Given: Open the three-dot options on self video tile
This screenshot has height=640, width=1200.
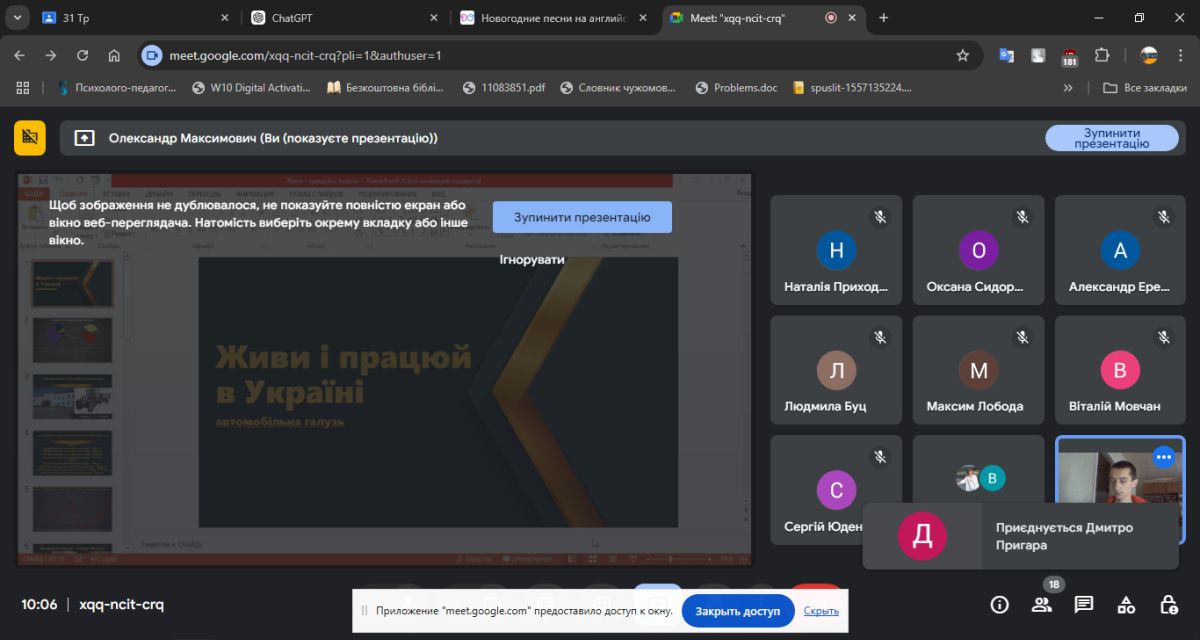Looking at the screenshot, I should click(1163, 457).
